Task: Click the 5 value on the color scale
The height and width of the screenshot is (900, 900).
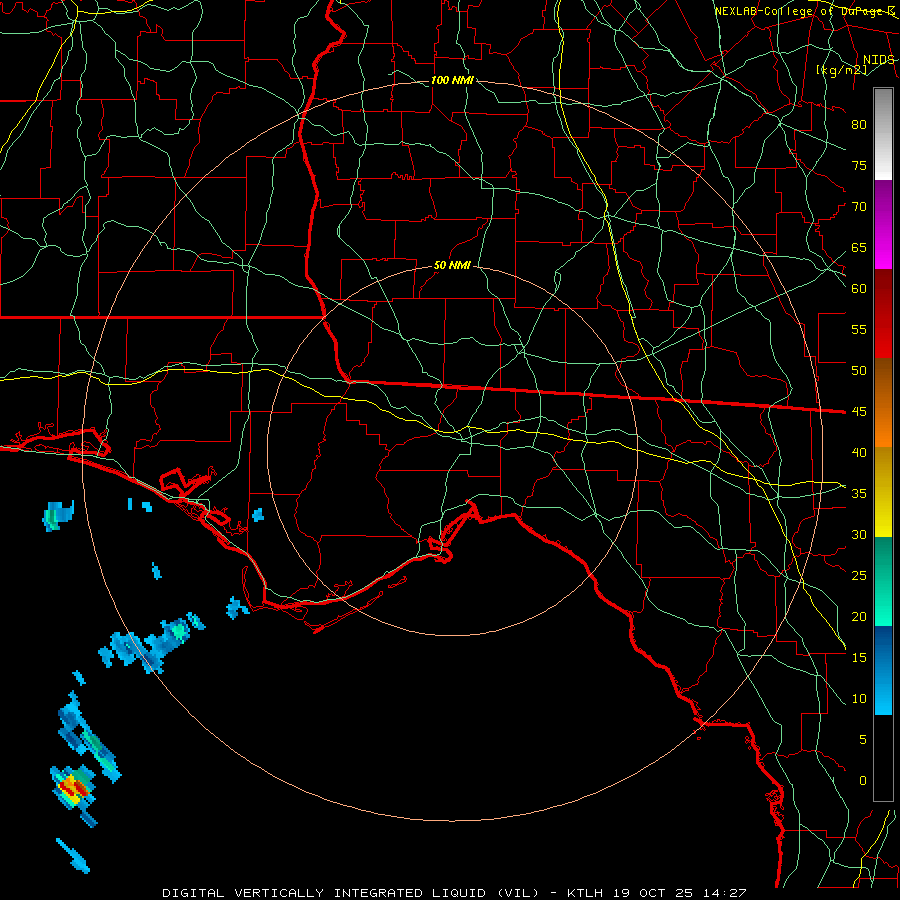Action: 863,739
